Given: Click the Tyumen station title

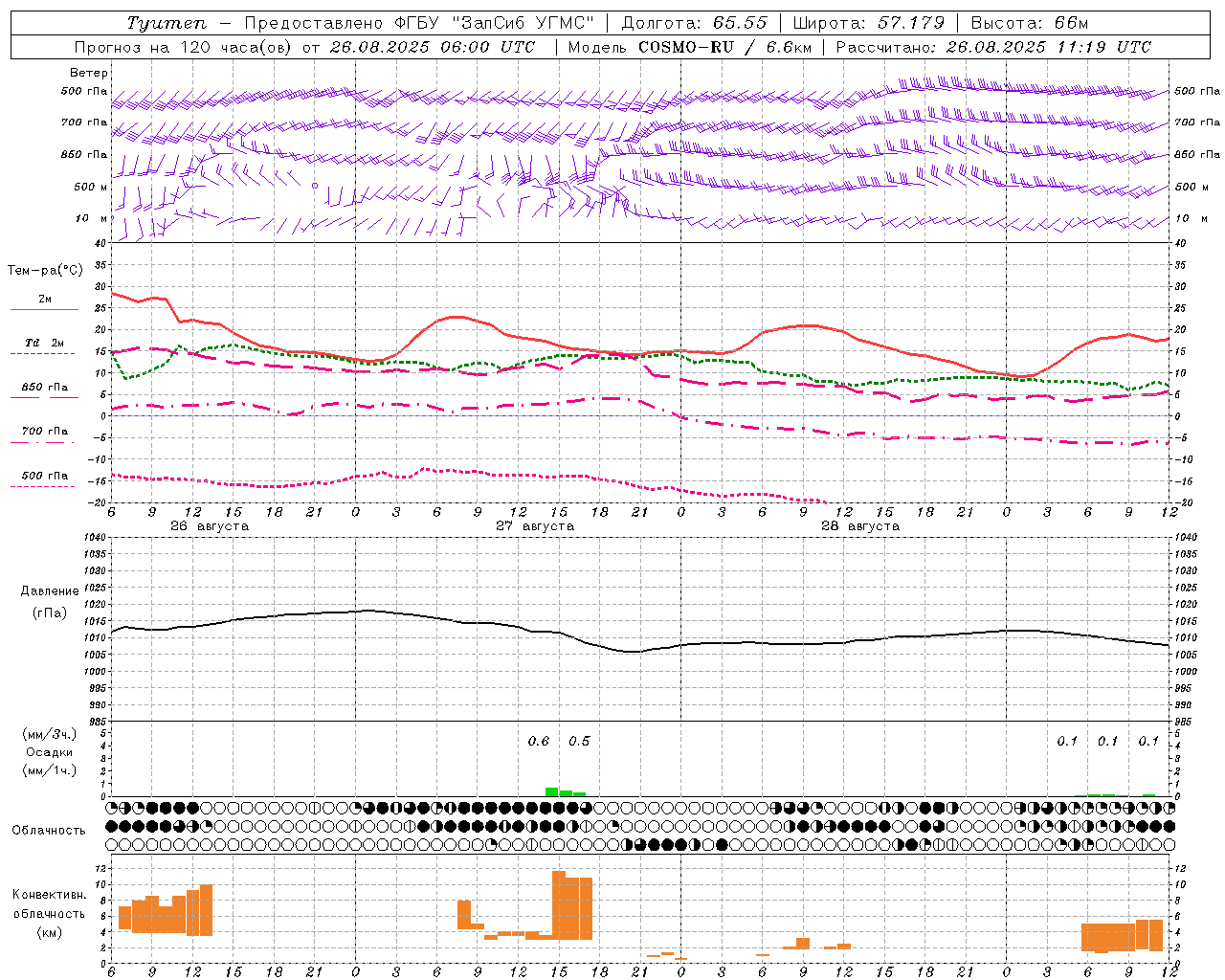Looking at the screenshot, I should pos(166,23).
